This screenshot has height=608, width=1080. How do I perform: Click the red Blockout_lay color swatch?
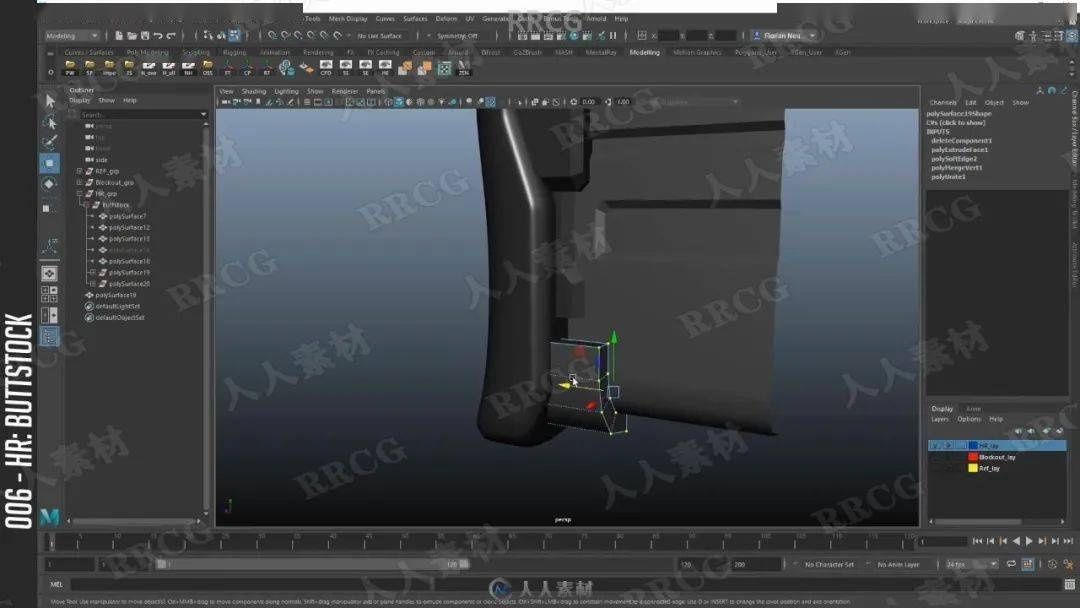(973, 457)
